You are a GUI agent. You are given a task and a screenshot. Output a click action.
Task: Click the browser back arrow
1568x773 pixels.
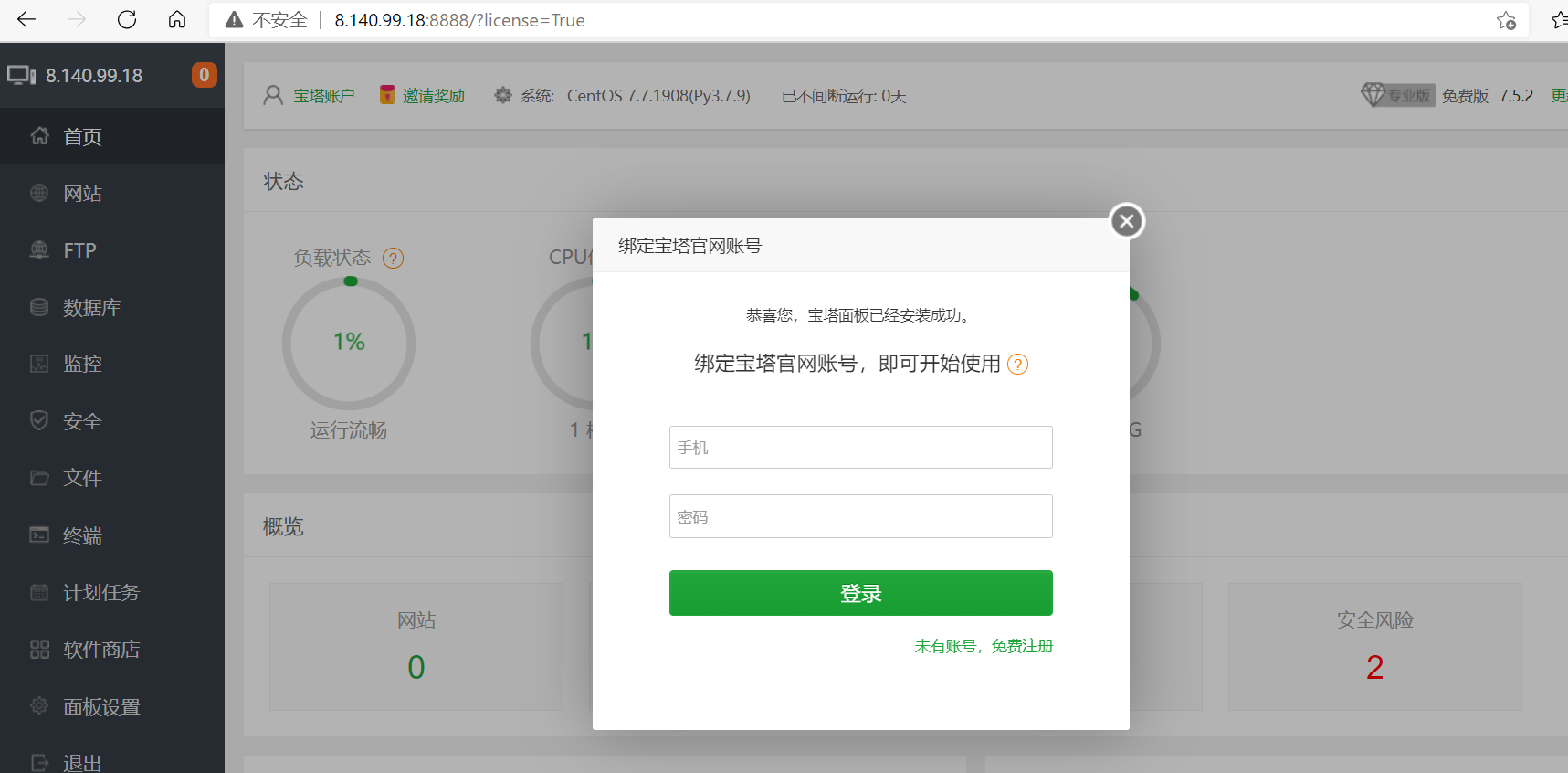click(x=26, y=19)
